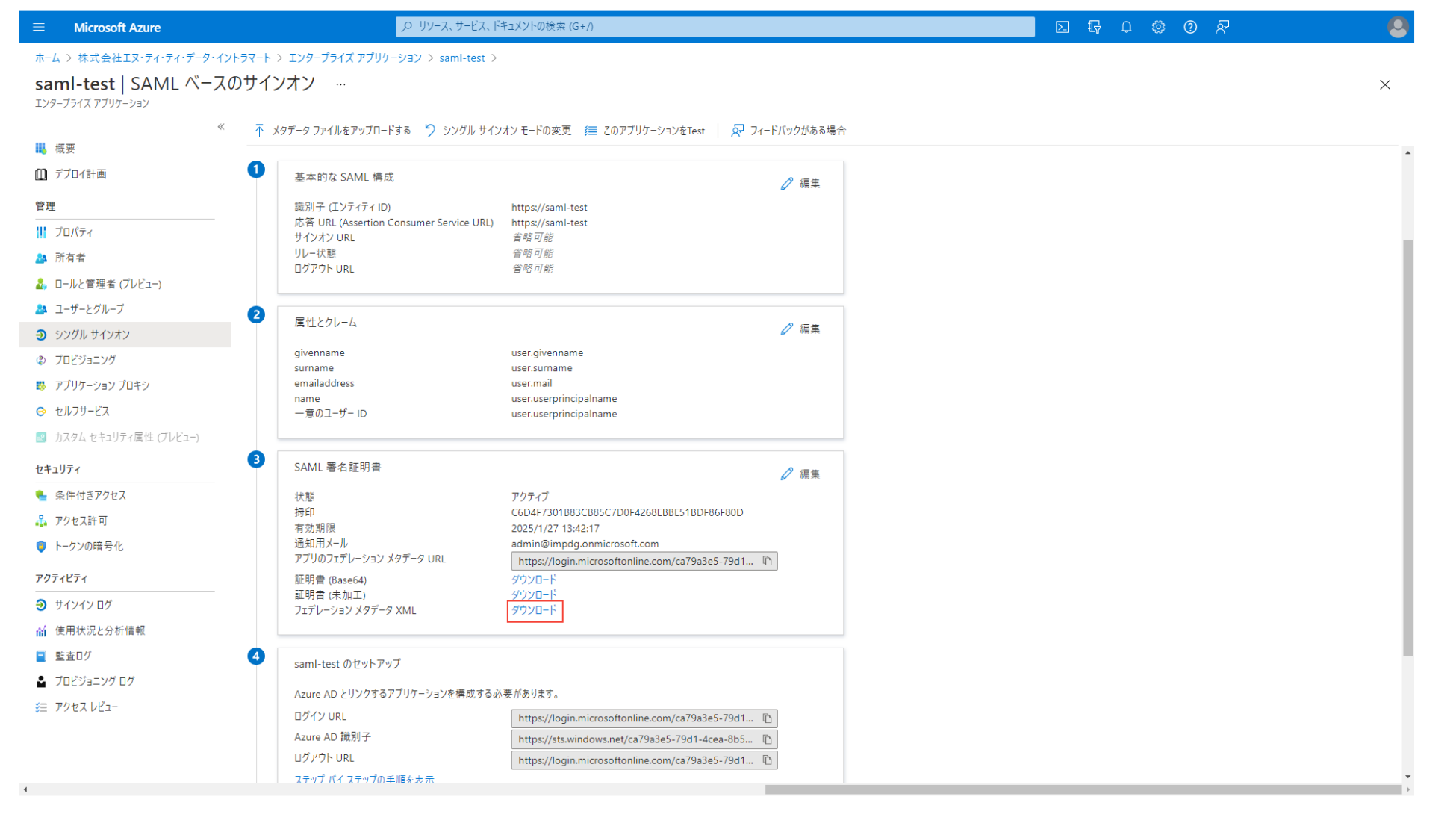Copy the Azure AD 識別子 URL

click(x=768, y=739)
